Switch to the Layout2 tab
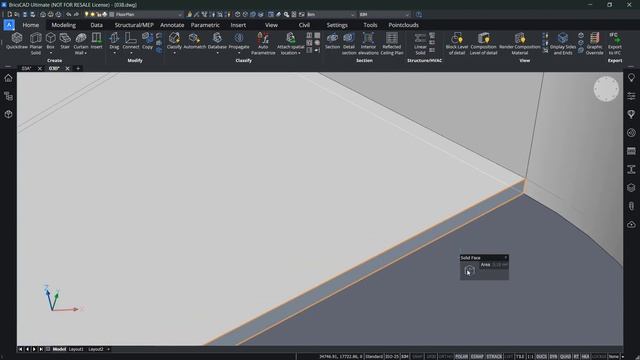The width and height of the screenshot is (640, 360). (96, 349)
